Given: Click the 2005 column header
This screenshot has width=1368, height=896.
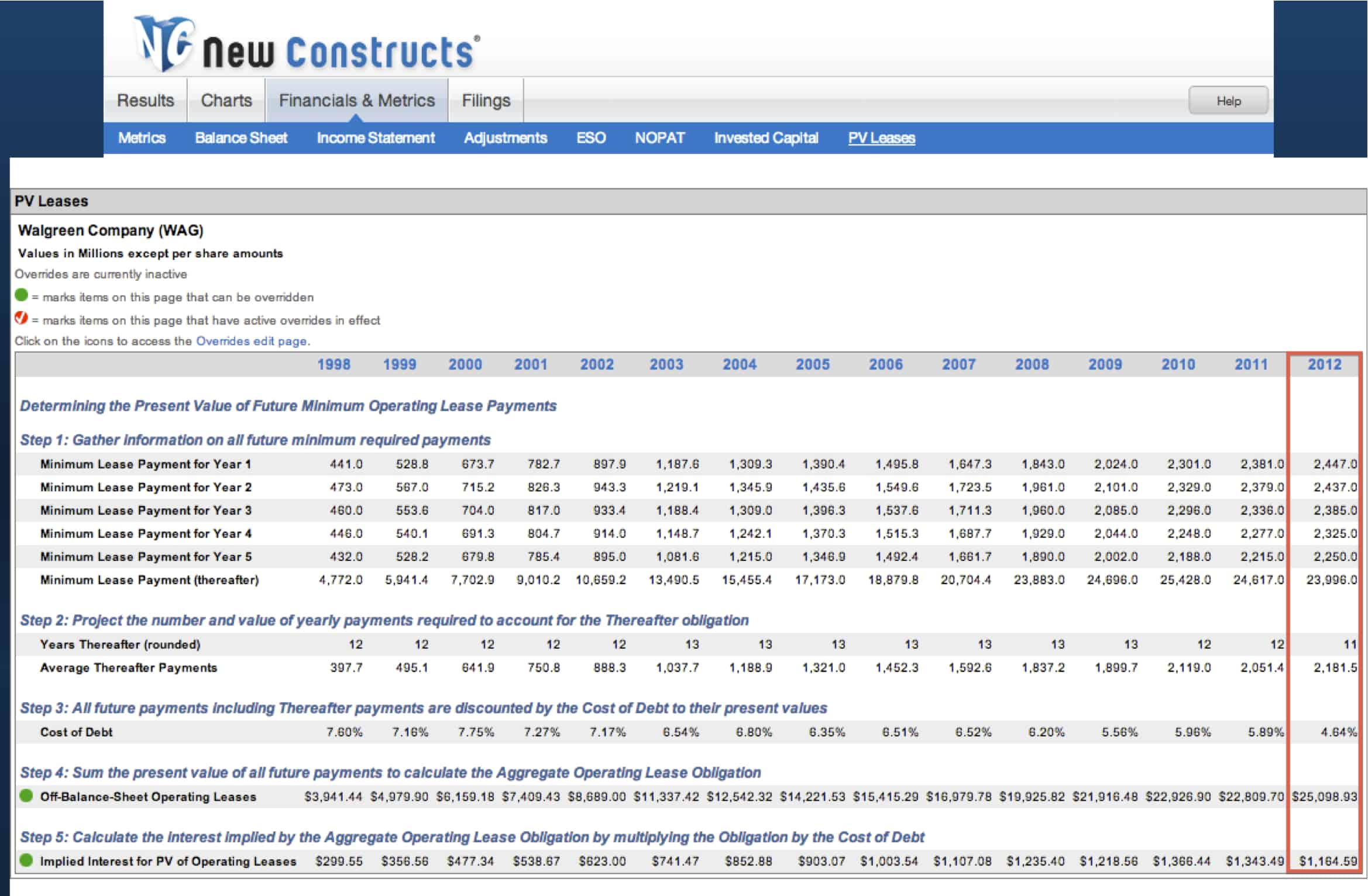Looking at the screenshot, I should point(813,364).
